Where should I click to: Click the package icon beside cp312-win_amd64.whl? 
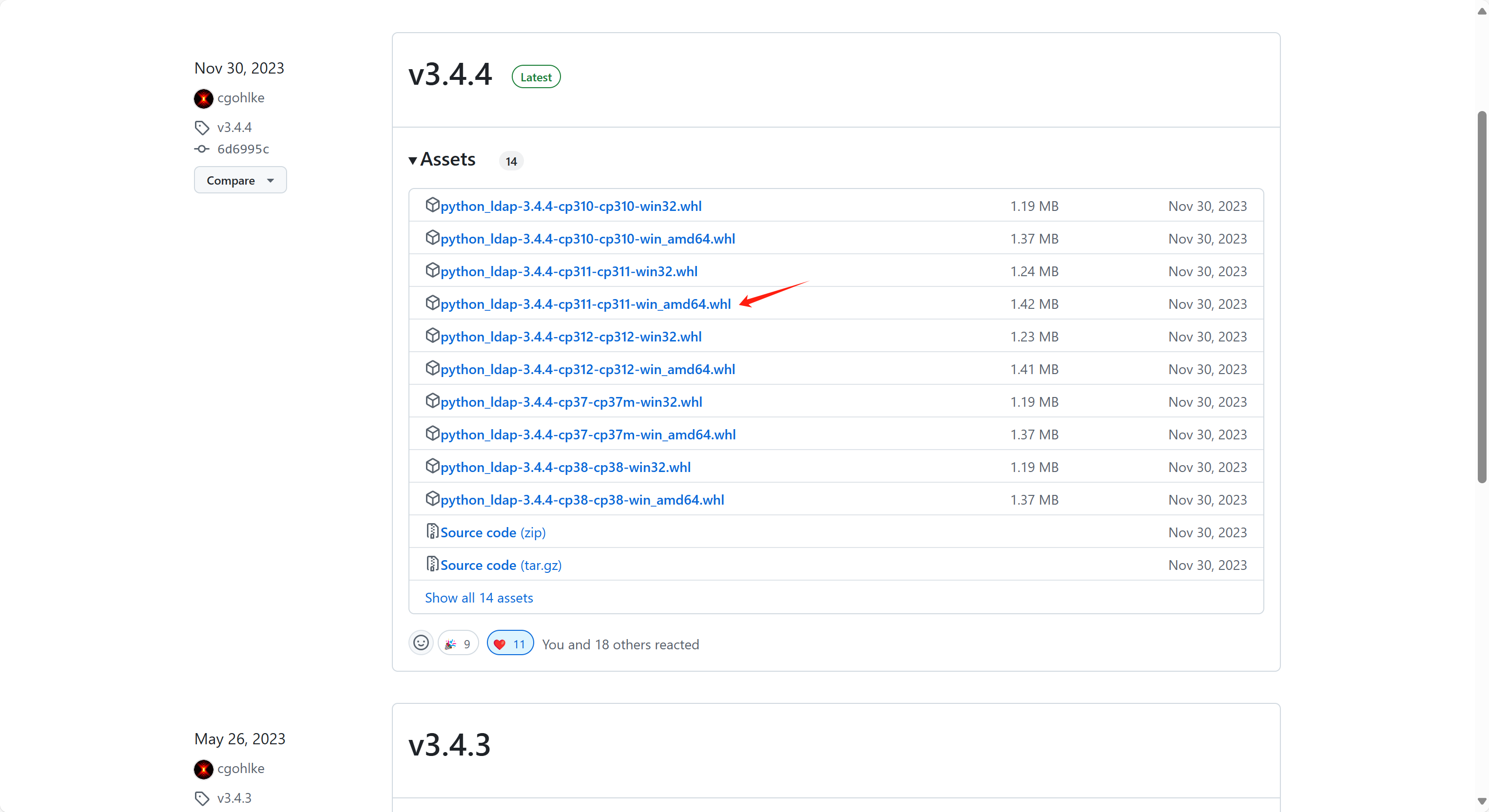click(432, 368)
